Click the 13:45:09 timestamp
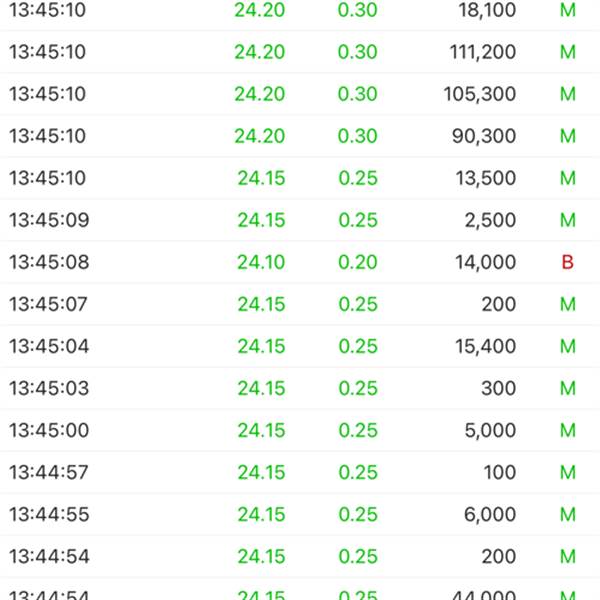600x600 pixels. point(49,220)
